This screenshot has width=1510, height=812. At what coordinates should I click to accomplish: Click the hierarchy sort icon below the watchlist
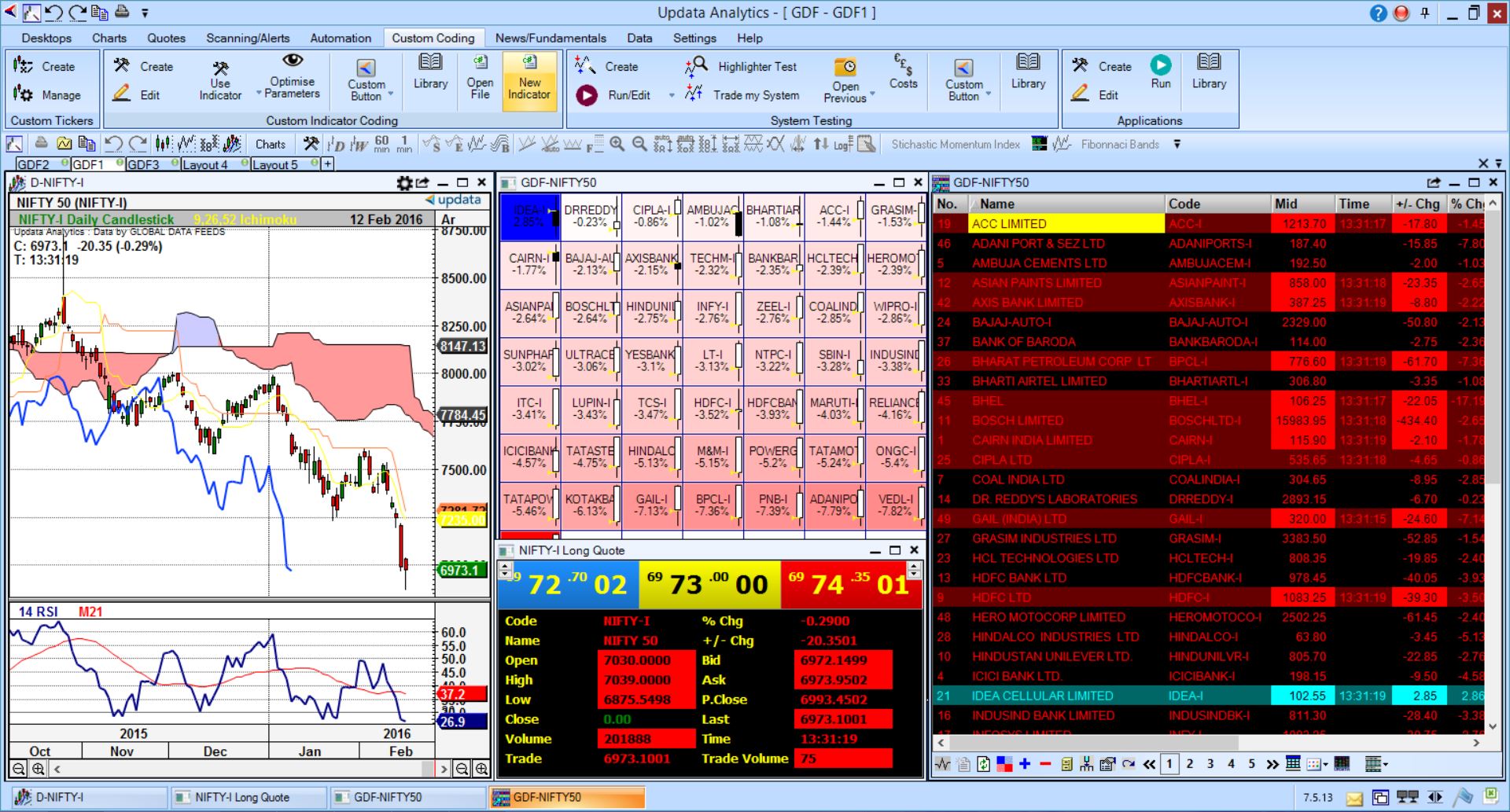point(1087,763)
